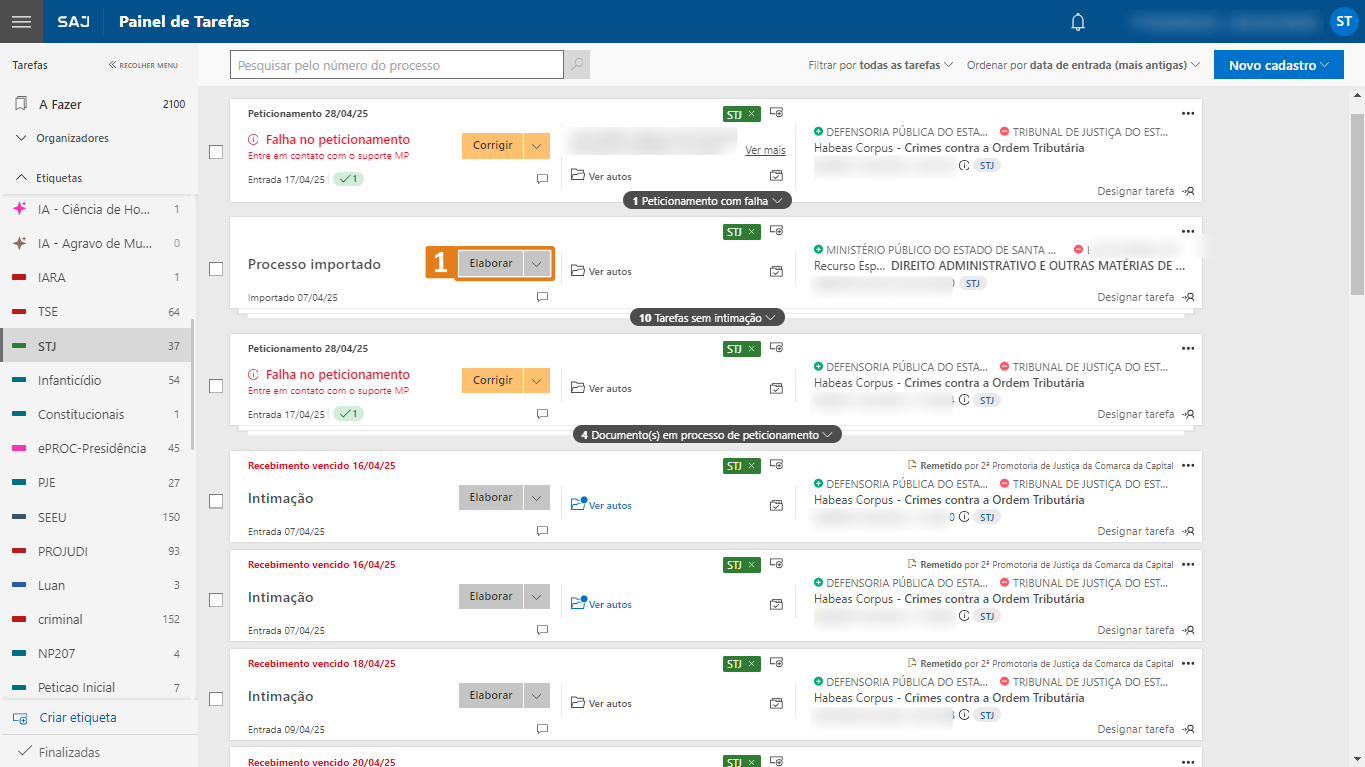Viewport: 1365px width, 767px height.
Task: Open the A Fazer task list
Action: coord(60,104)
